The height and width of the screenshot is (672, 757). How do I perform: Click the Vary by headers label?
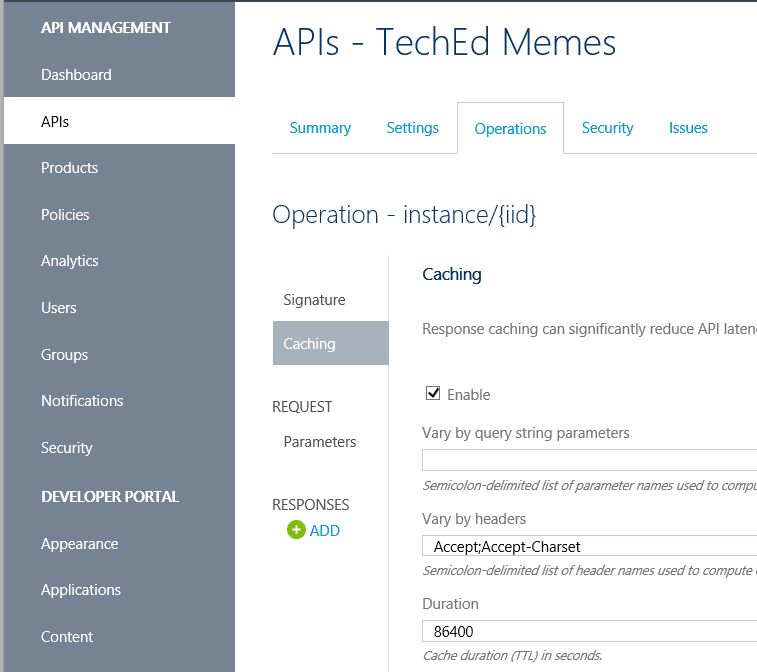[474, 519]
